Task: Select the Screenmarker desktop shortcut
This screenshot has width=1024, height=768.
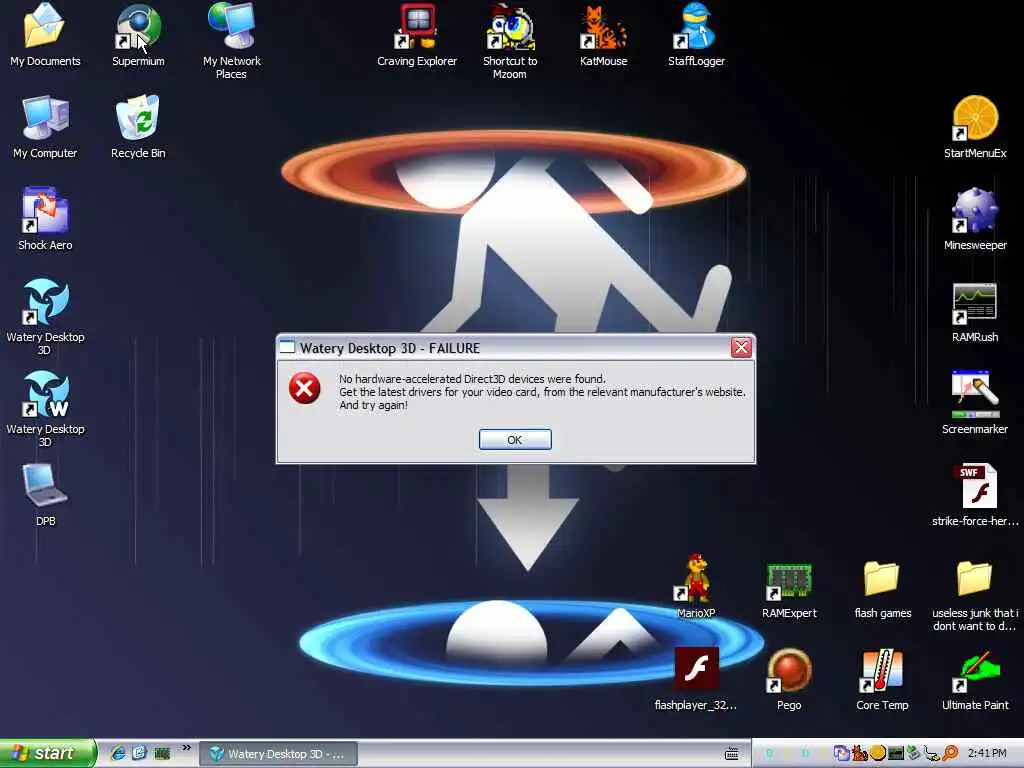Action: (x=975, y=404)
